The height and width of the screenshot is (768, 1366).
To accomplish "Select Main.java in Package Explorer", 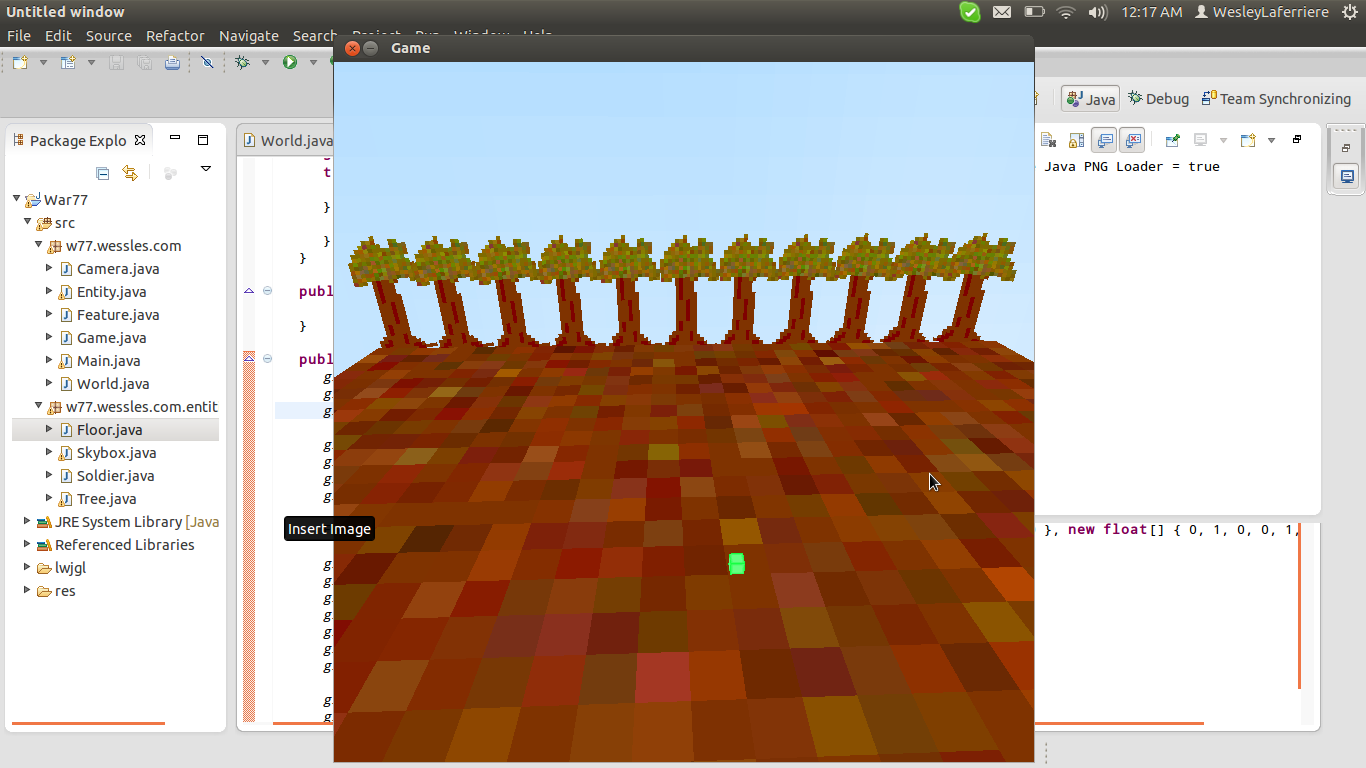I will [x=108, y=361].
